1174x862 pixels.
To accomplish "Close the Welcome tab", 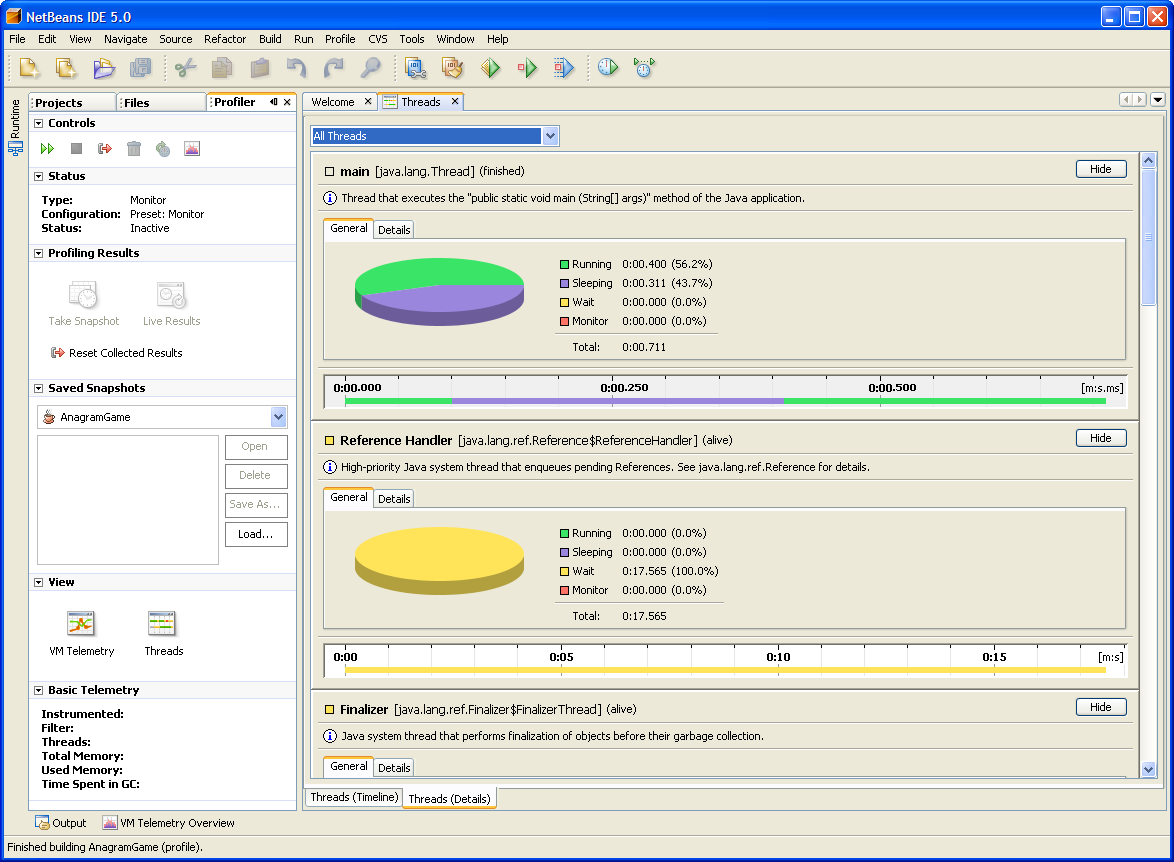I will click(368, 101).
